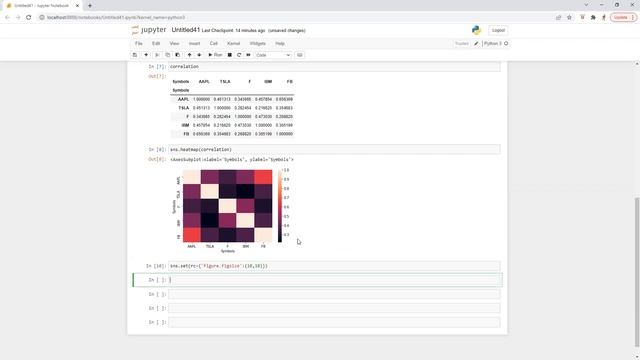Insert cell below with plus icon
Image resolution: width=640 pixels, height=360 pixels.
pos(146,55)
